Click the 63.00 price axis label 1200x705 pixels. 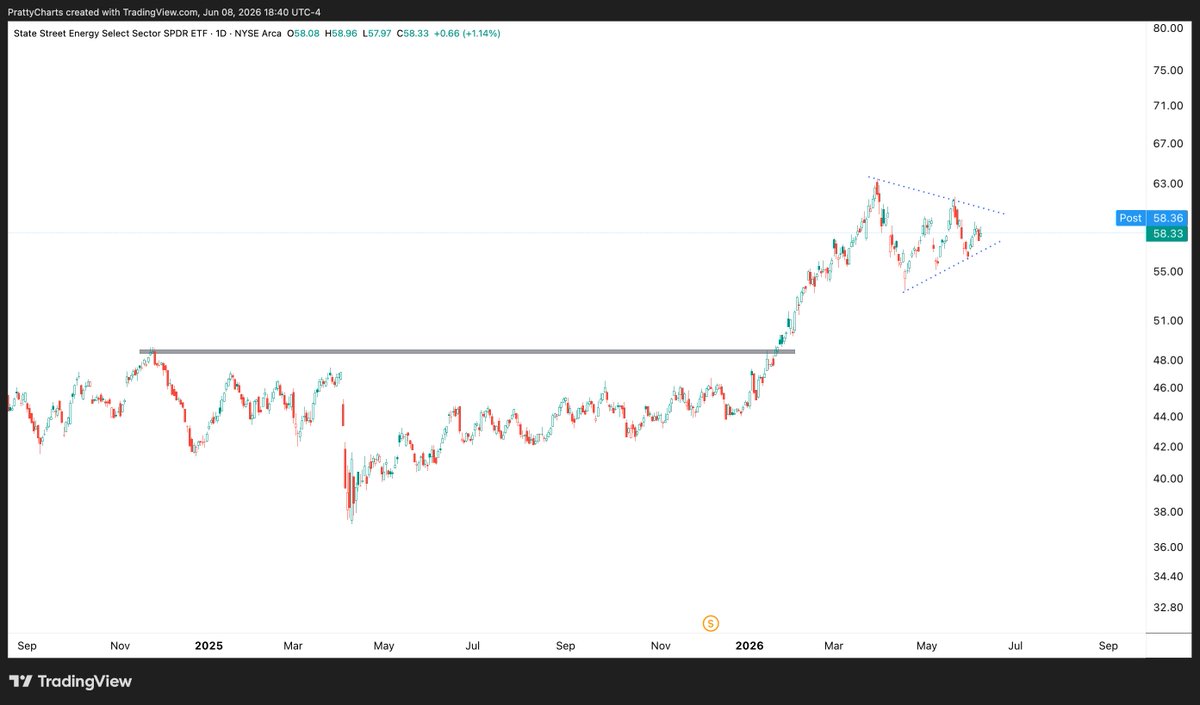pos(1167,185)
